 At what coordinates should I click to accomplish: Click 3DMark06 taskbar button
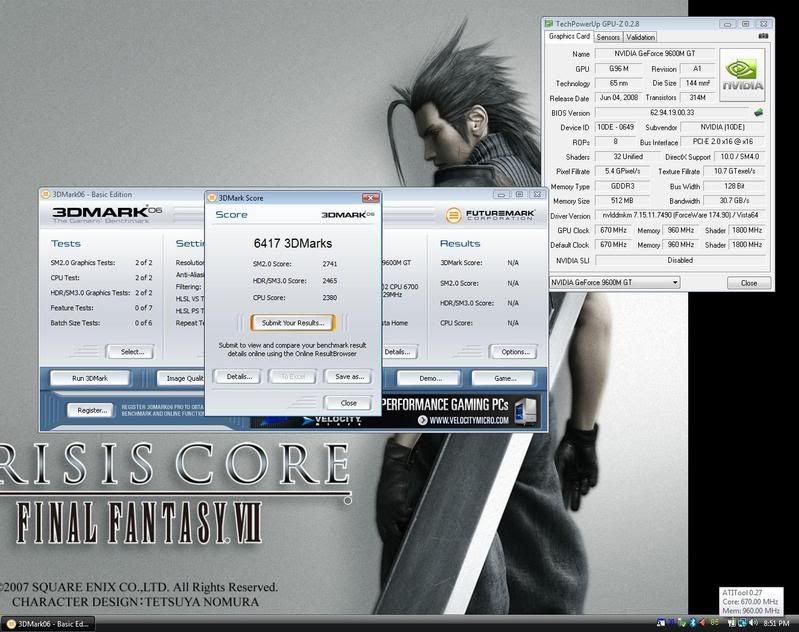coord(48,623)
